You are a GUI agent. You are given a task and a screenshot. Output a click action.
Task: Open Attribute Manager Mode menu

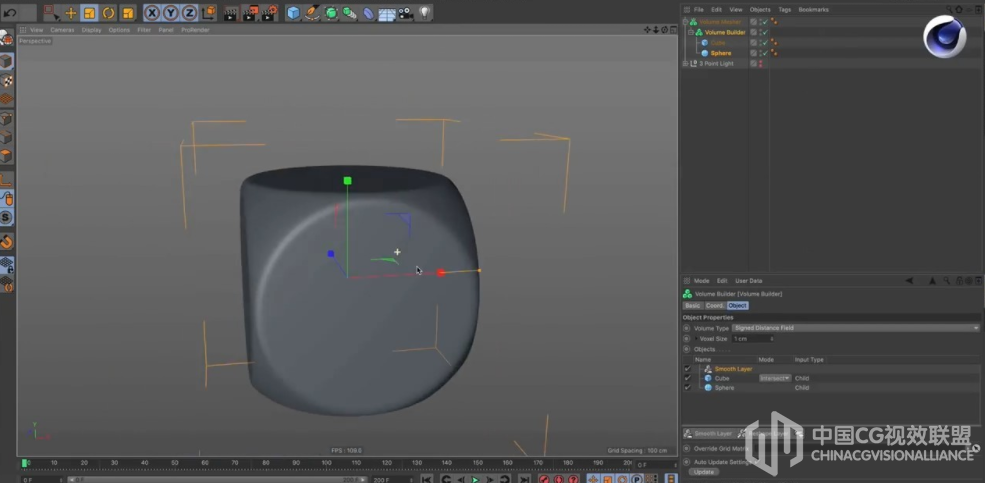click(702, 281)
